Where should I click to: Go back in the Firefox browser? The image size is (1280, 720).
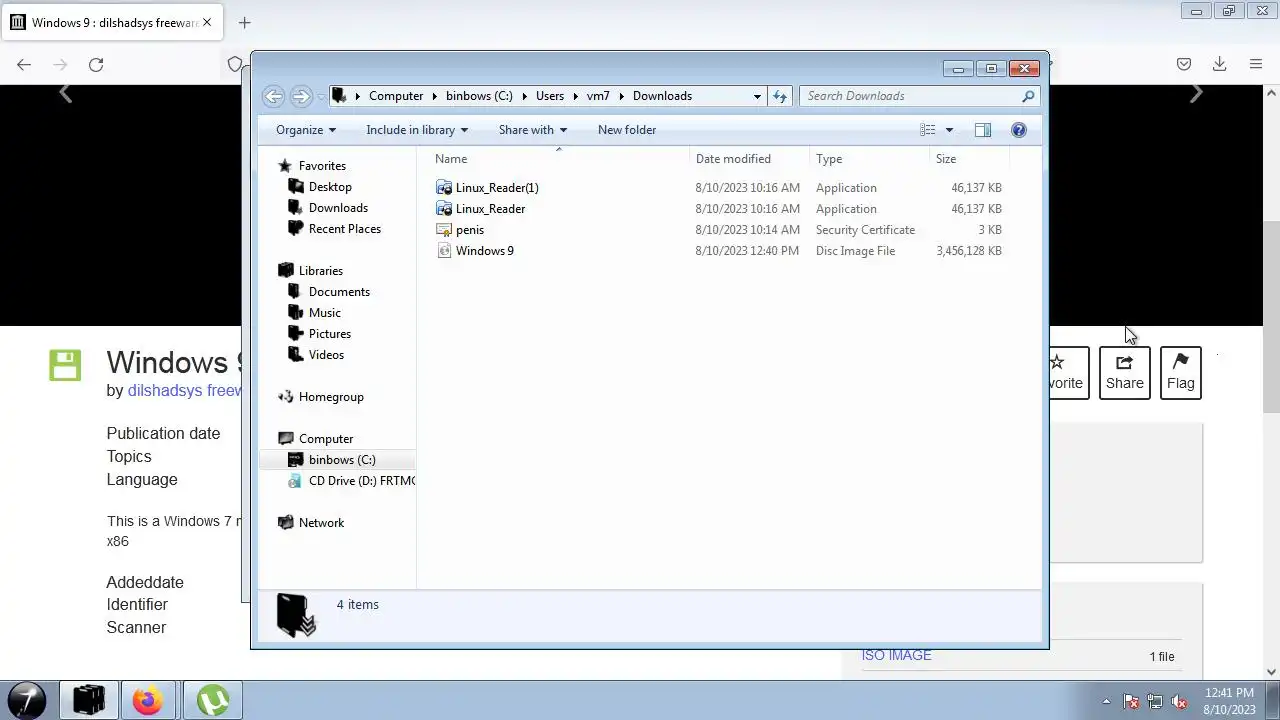click(24, 64)
